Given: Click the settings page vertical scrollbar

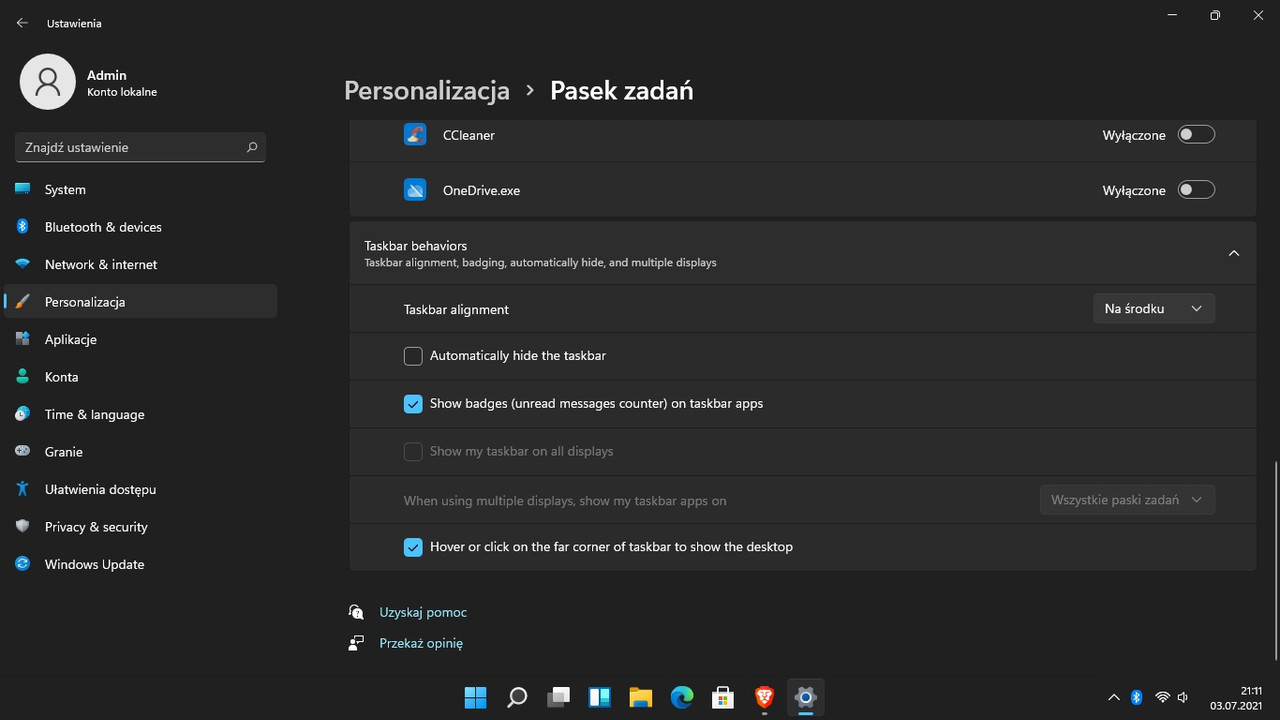Looking at the screenshot, I should click(x=1275, y=560).
